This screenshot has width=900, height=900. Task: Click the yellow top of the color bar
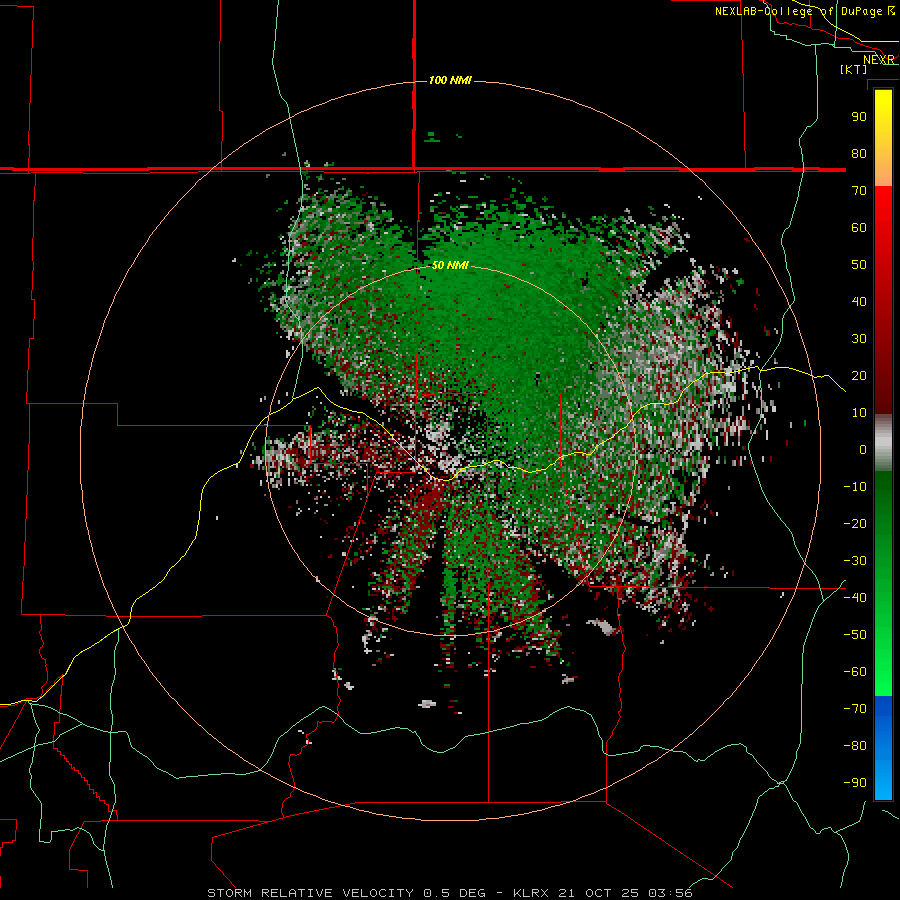point(883,106)
